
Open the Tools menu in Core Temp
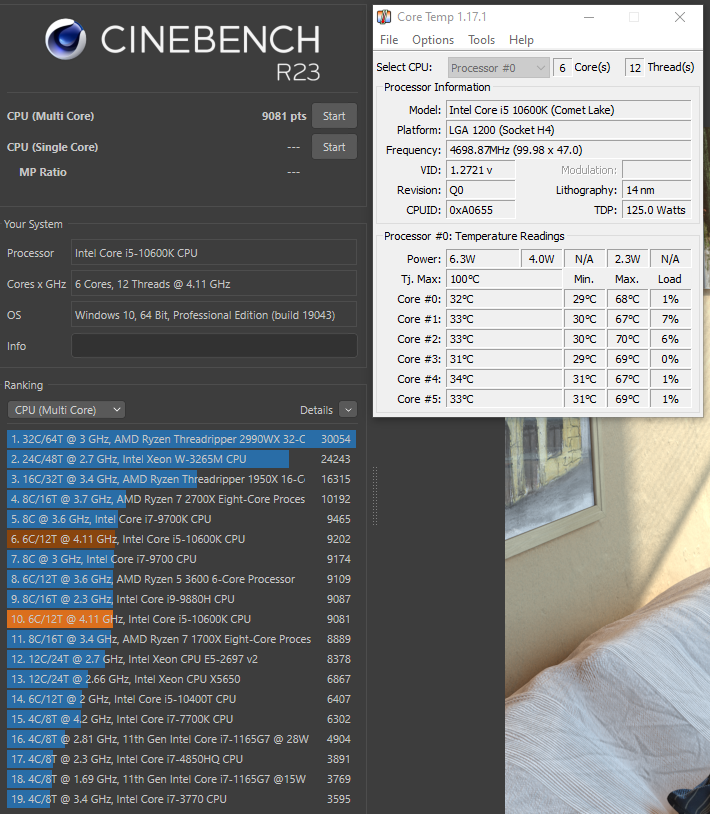click(x=481, y=40)
